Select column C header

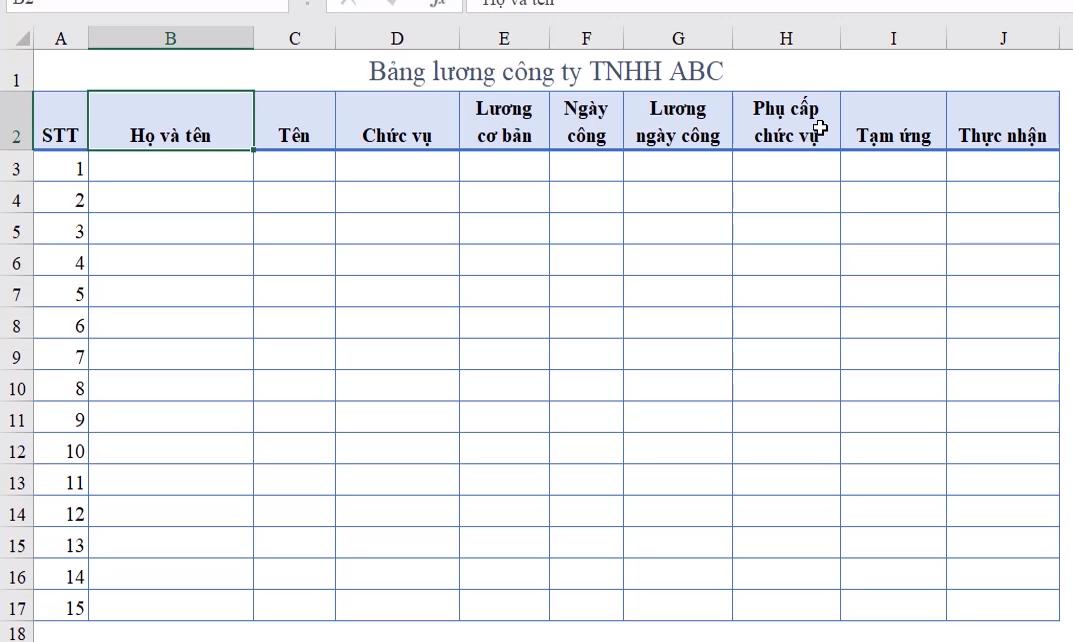(295, 38)
